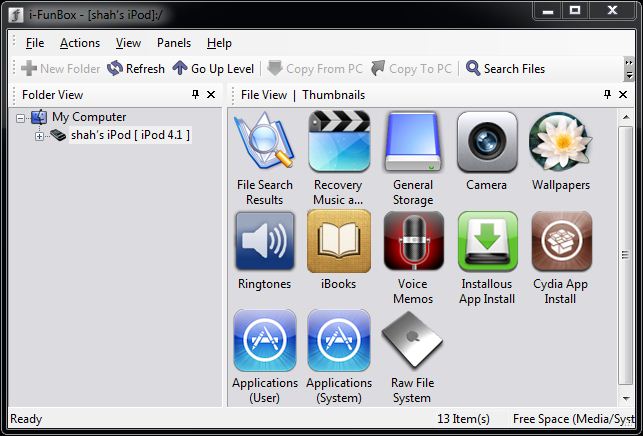Switch to the File View tab
The height and width of the screenshot is (436, 643).
point(264,95)
